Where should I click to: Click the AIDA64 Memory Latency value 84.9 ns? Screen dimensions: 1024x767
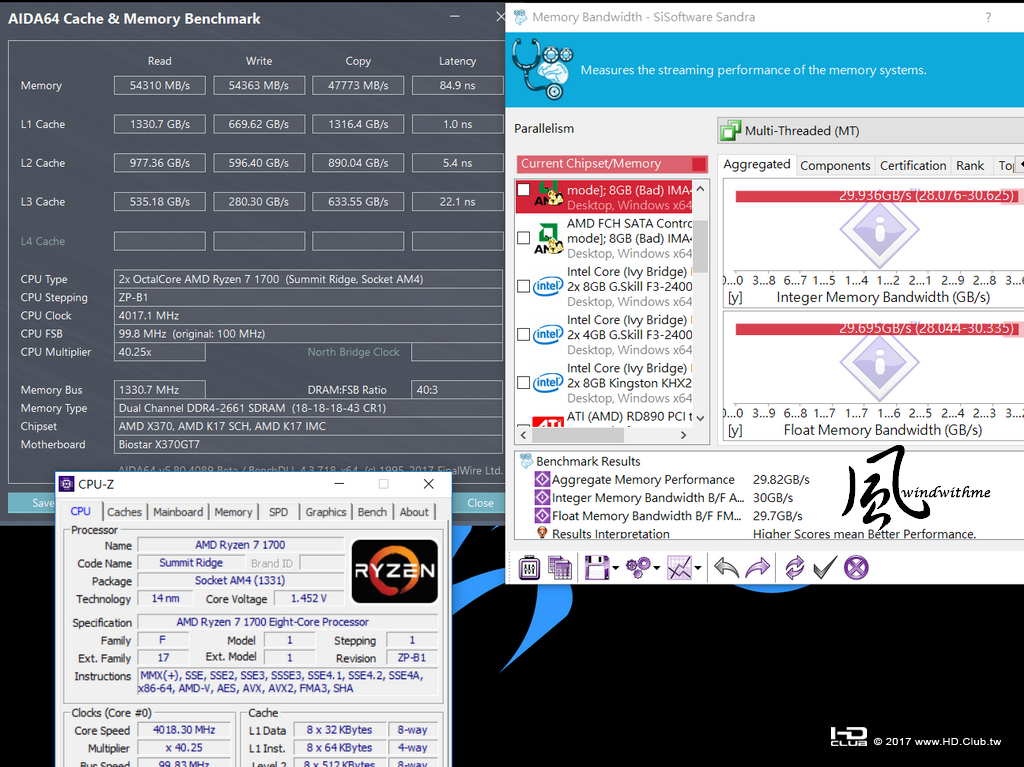[457, 86]
